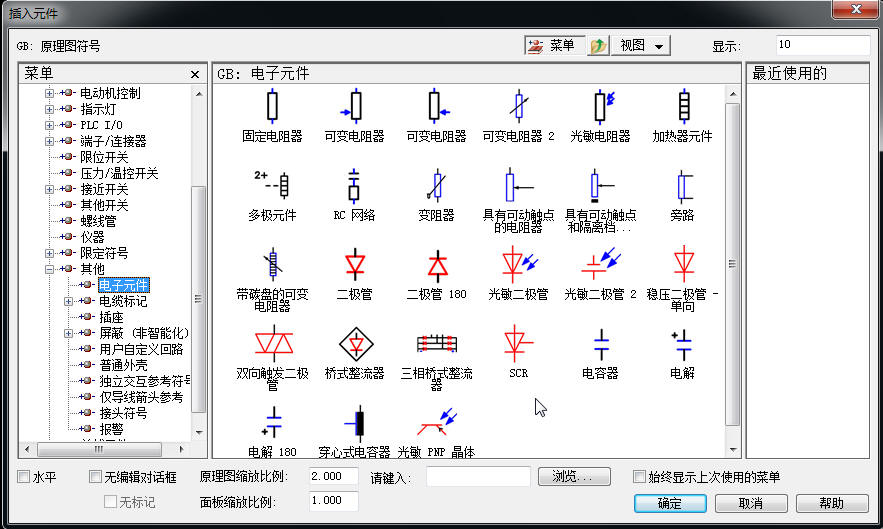Viewport: 883px width, 529px height.
Task: Collapse the 其他 tree node
Action: point(49,269)
